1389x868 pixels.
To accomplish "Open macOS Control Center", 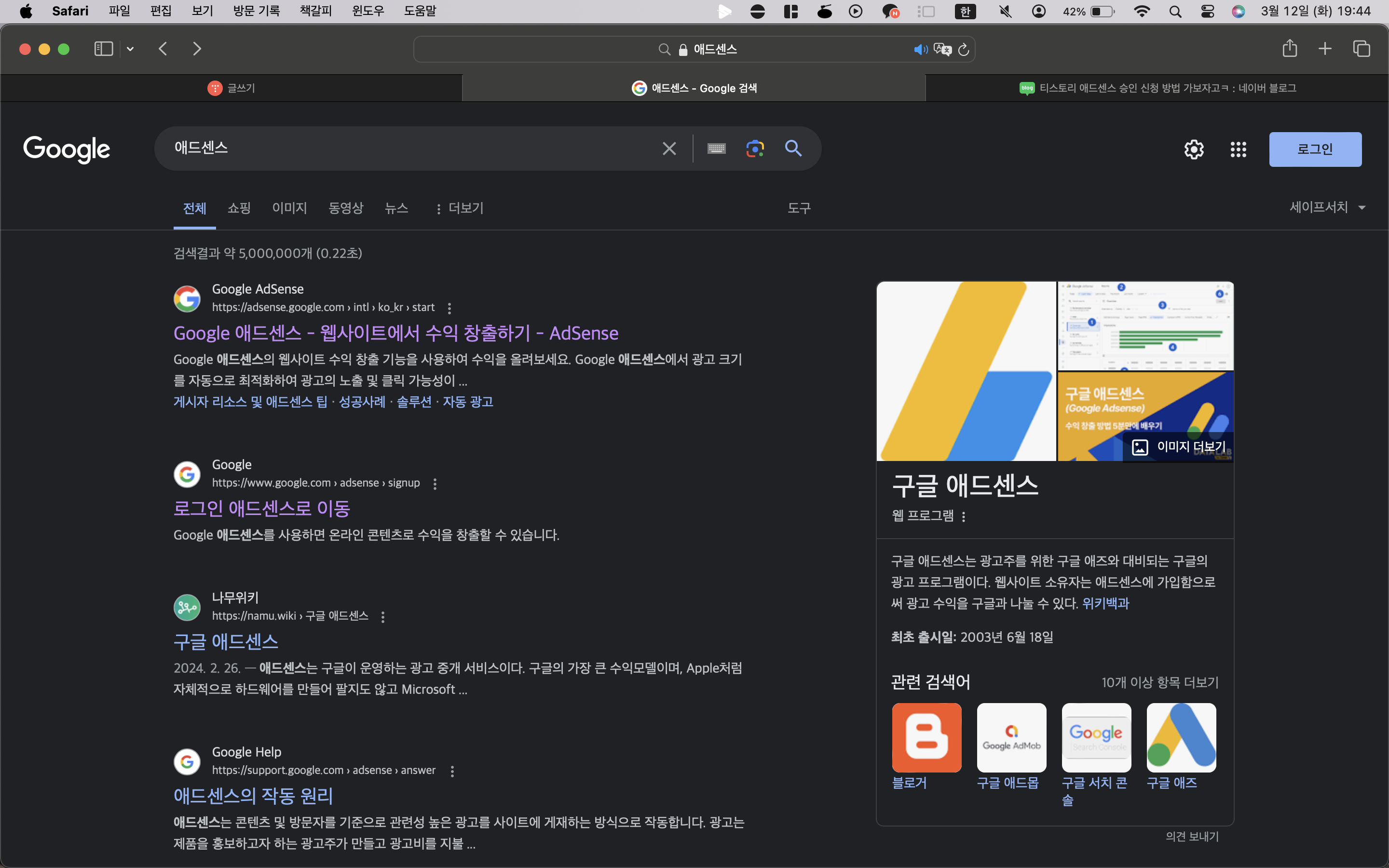I will (1207, 11).
